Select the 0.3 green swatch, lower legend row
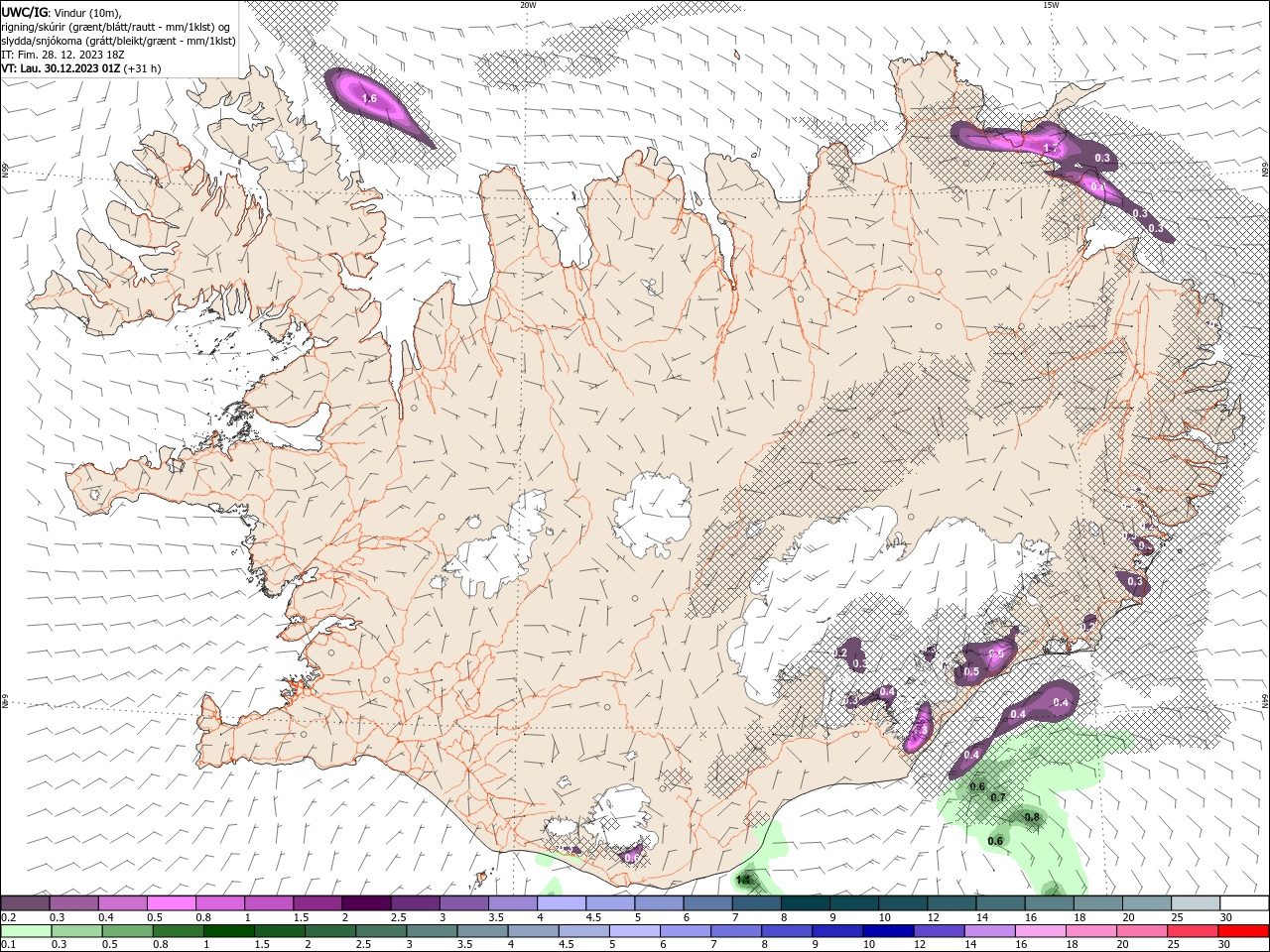 (x=79, y=931)
